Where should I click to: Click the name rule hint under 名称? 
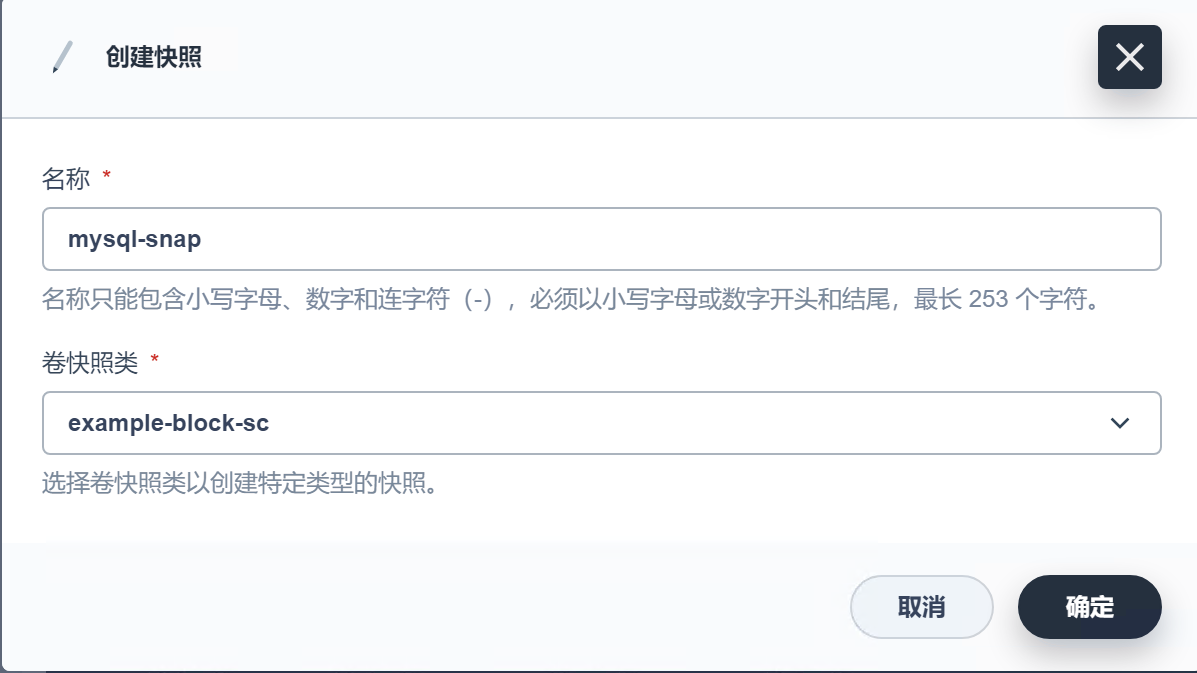point(400,300)
